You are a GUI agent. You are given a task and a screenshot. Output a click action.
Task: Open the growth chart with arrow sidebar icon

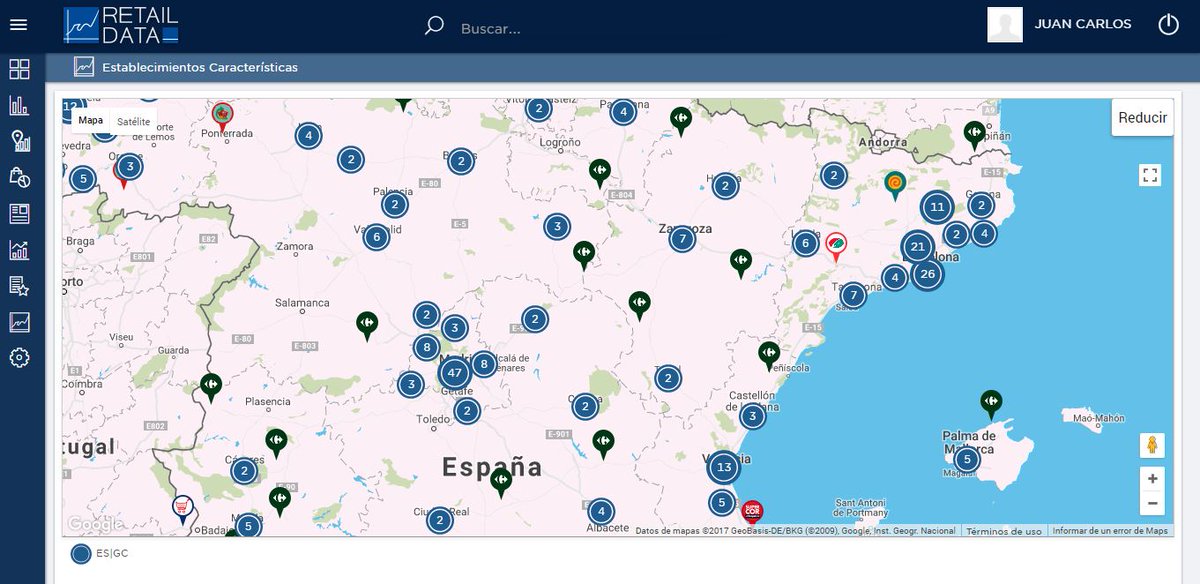(19, 250)
